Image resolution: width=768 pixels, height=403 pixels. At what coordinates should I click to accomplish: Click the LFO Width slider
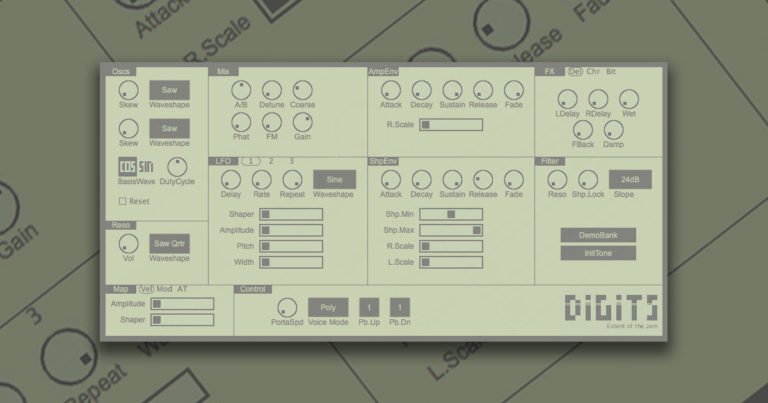(291, 262)
